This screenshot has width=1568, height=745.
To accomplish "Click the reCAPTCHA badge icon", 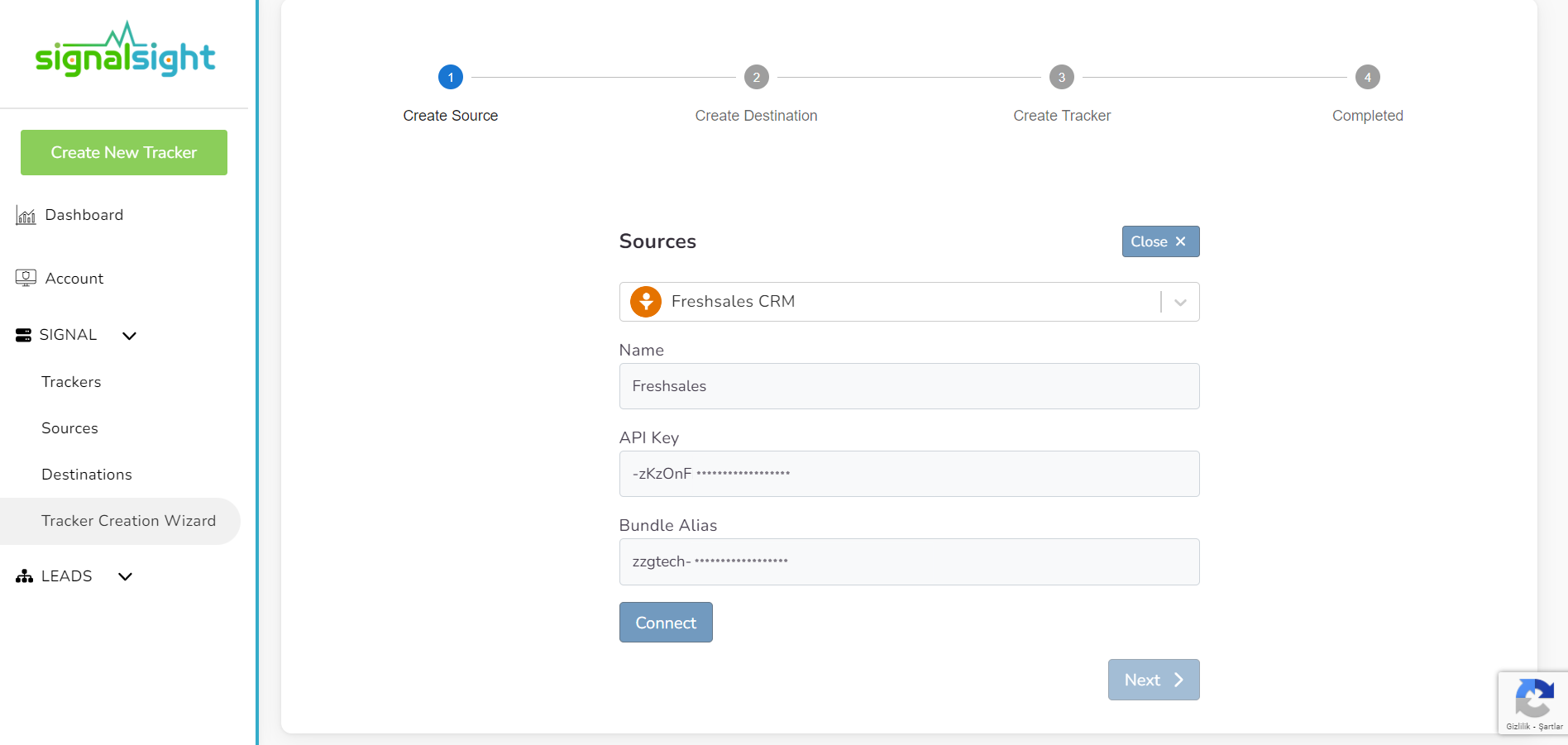I will coord(1534,697).
